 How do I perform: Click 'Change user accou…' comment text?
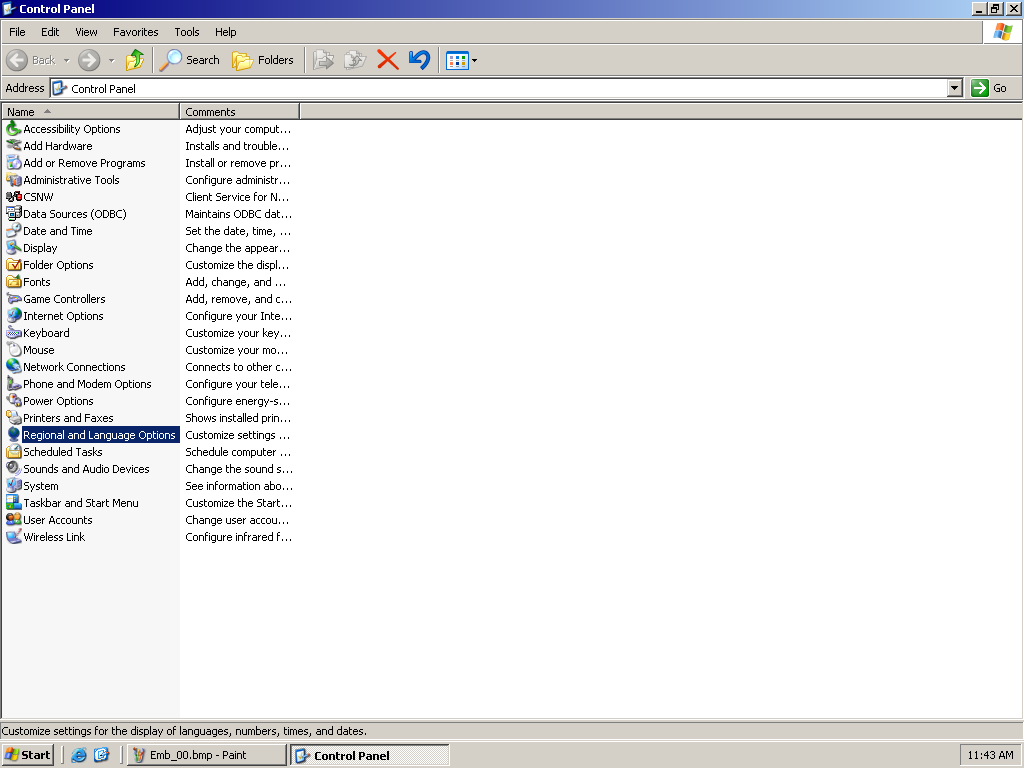pyautogui.click(x=237, y=520)
